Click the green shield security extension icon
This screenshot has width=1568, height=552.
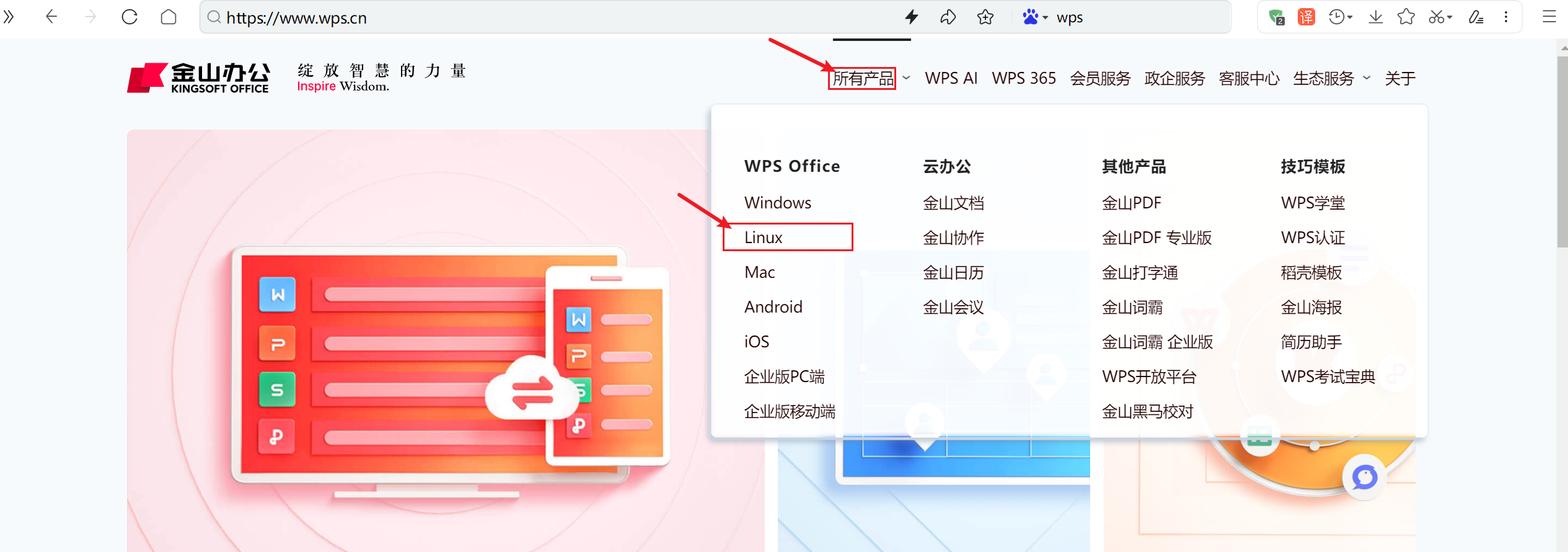[x=1277, y=17]
